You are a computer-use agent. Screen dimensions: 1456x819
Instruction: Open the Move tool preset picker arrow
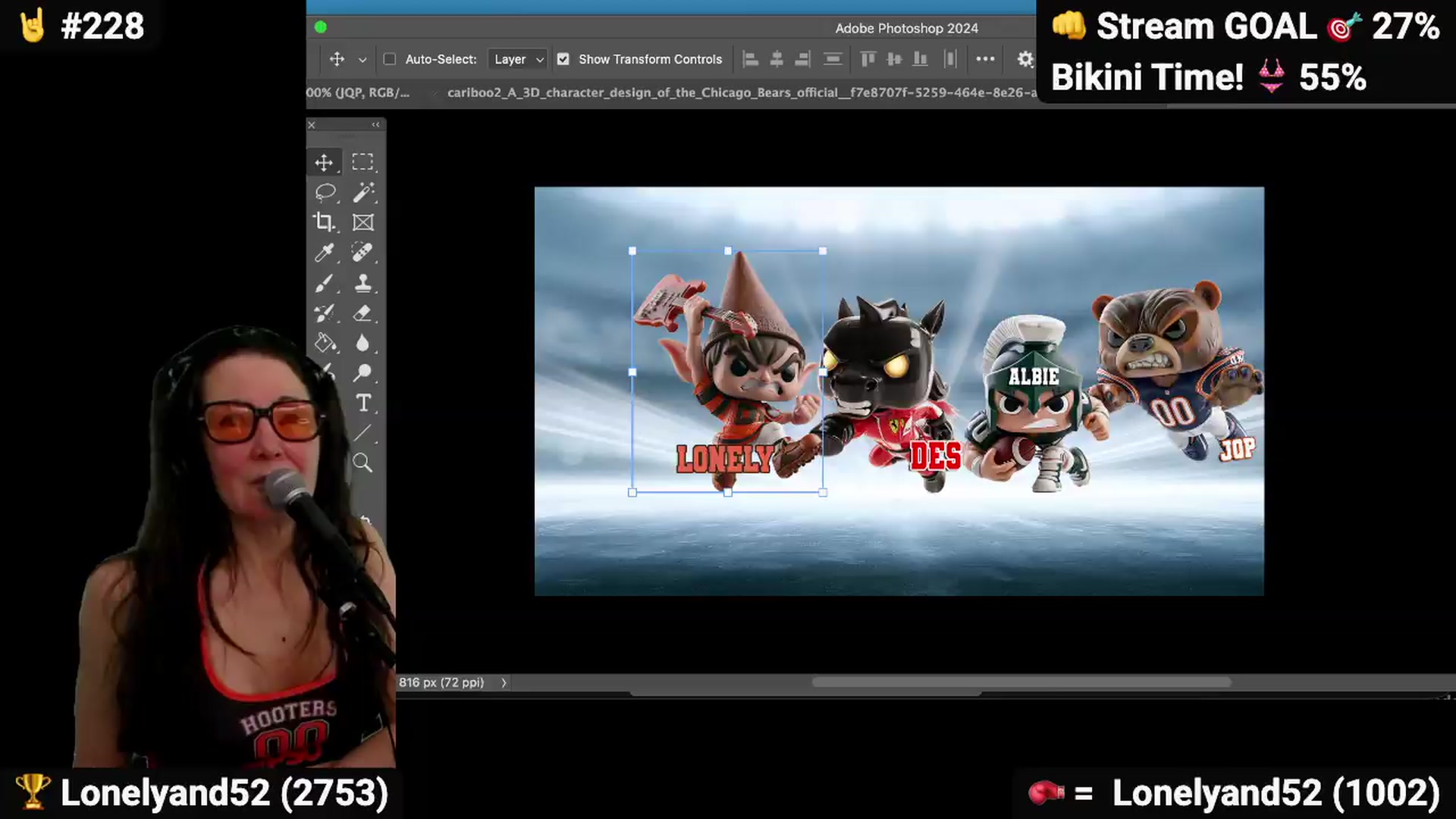point(362,60)
